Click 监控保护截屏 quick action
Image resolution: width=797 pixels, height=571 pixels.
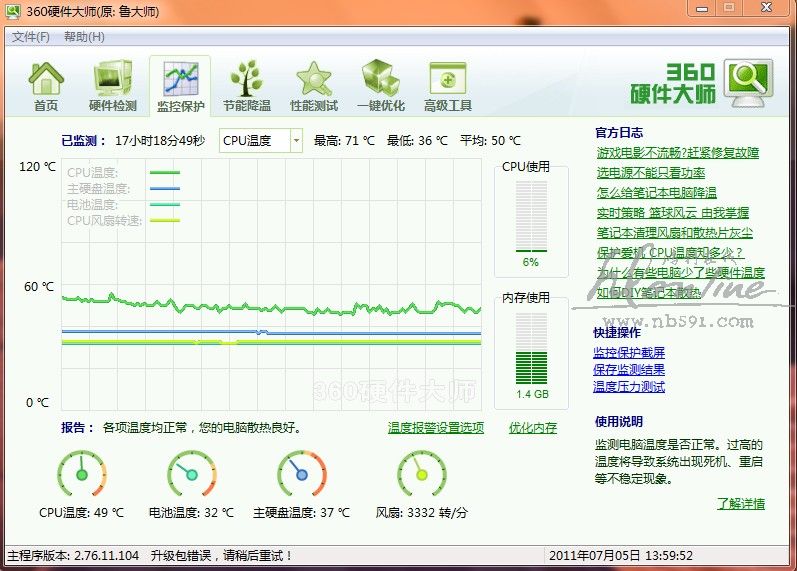(628, 353)
